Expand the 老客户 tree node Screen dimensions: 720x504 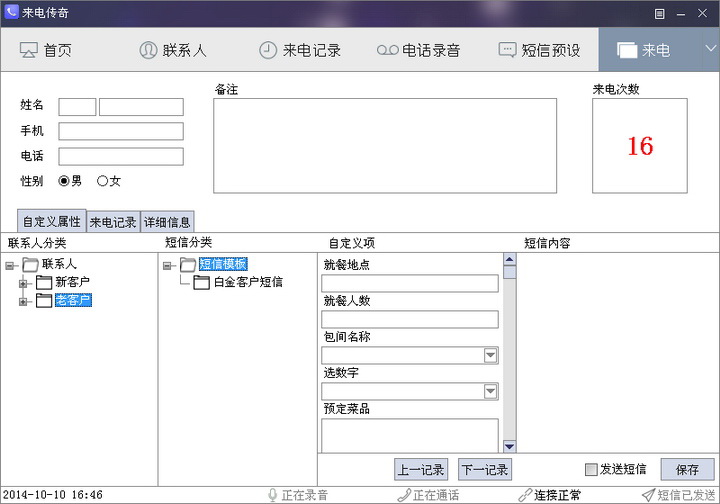click(23, 302)
